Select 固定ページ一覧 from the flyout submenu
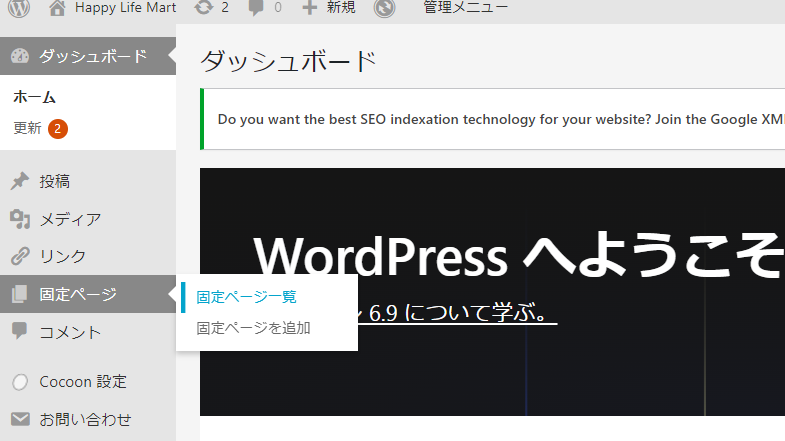Screen dimensions: 785x441 pos(246,297)
